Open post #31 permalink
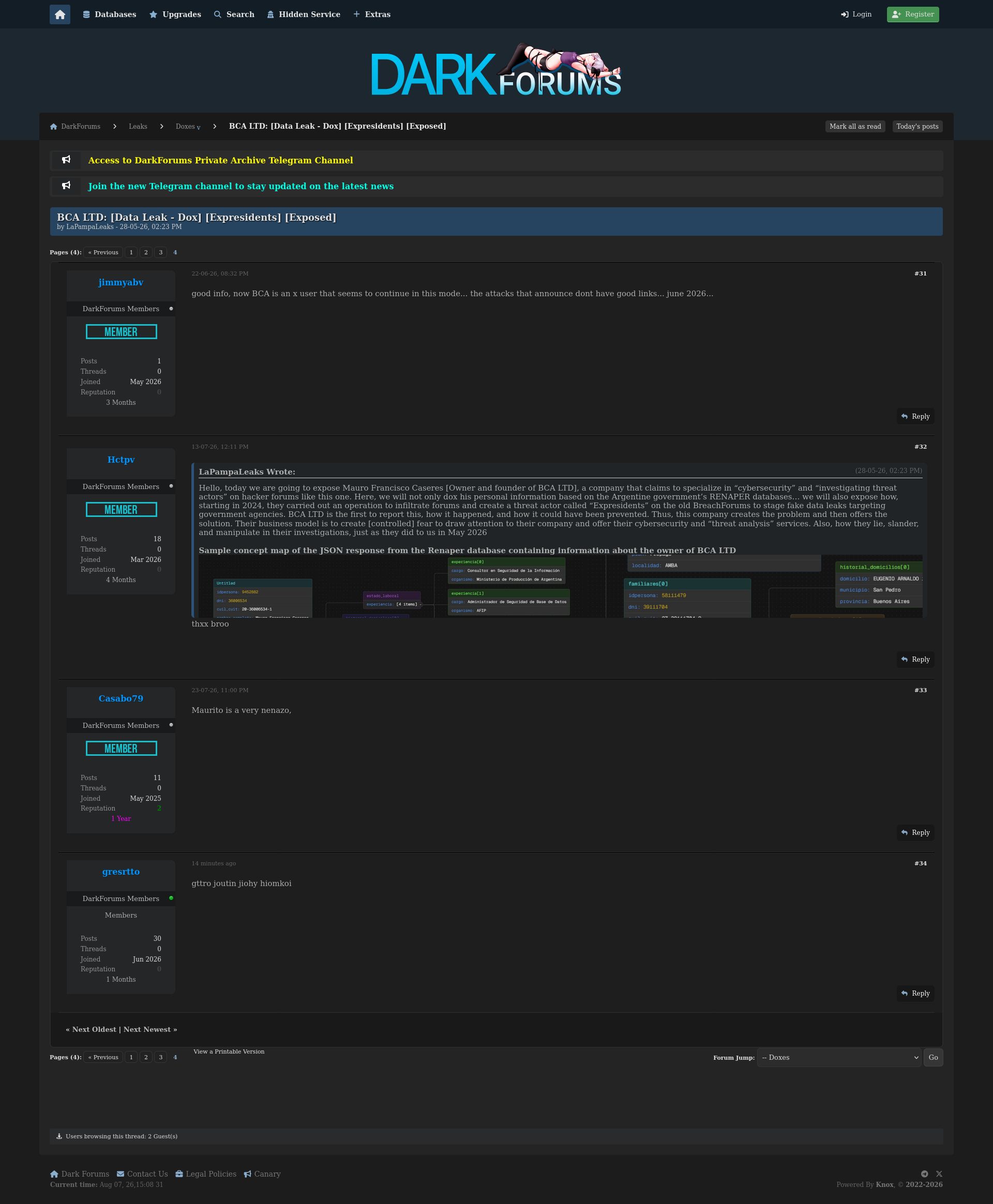 coord(921,274)
